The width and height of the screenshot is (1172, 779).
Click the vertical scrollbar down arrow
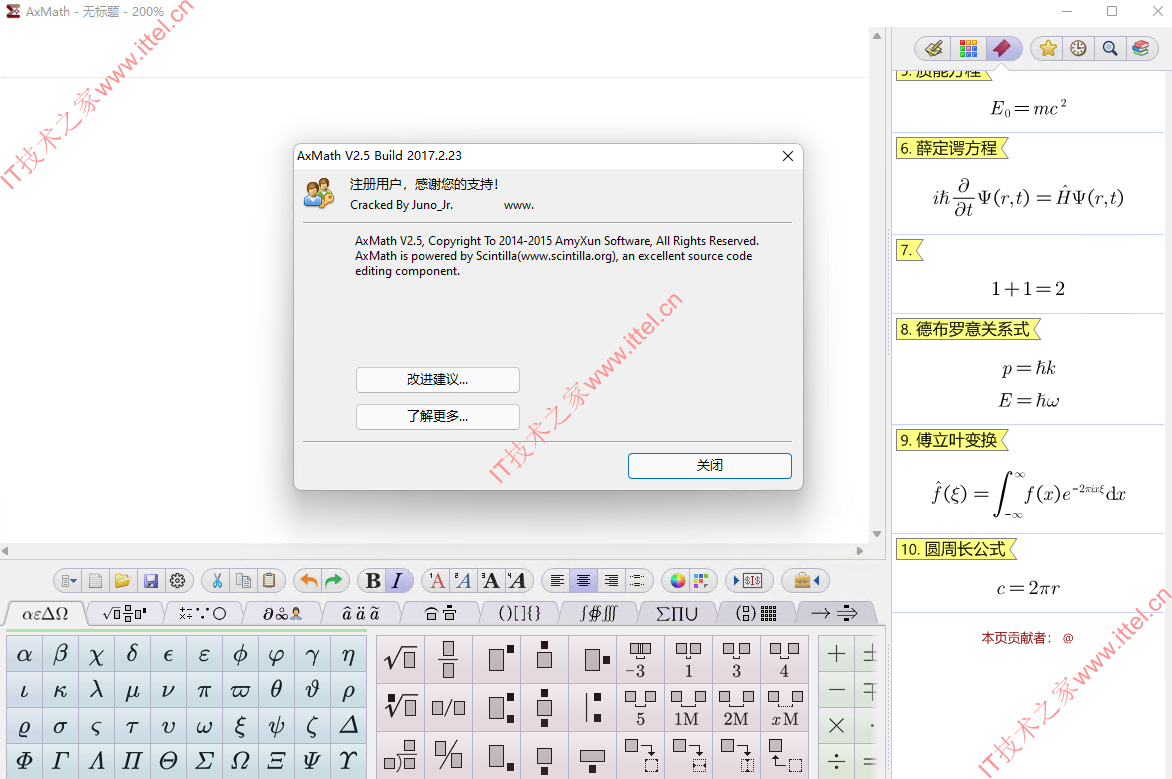click(x=877, y=534)
